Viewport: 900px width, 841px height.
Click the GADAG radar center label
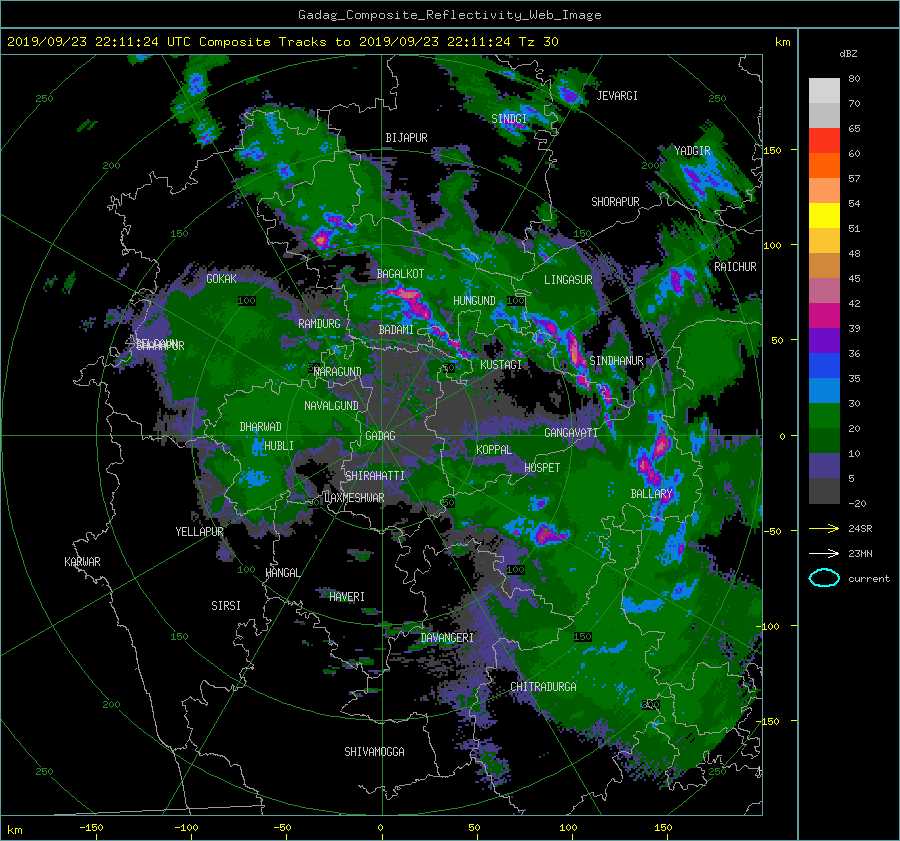[x=380, y=436]
